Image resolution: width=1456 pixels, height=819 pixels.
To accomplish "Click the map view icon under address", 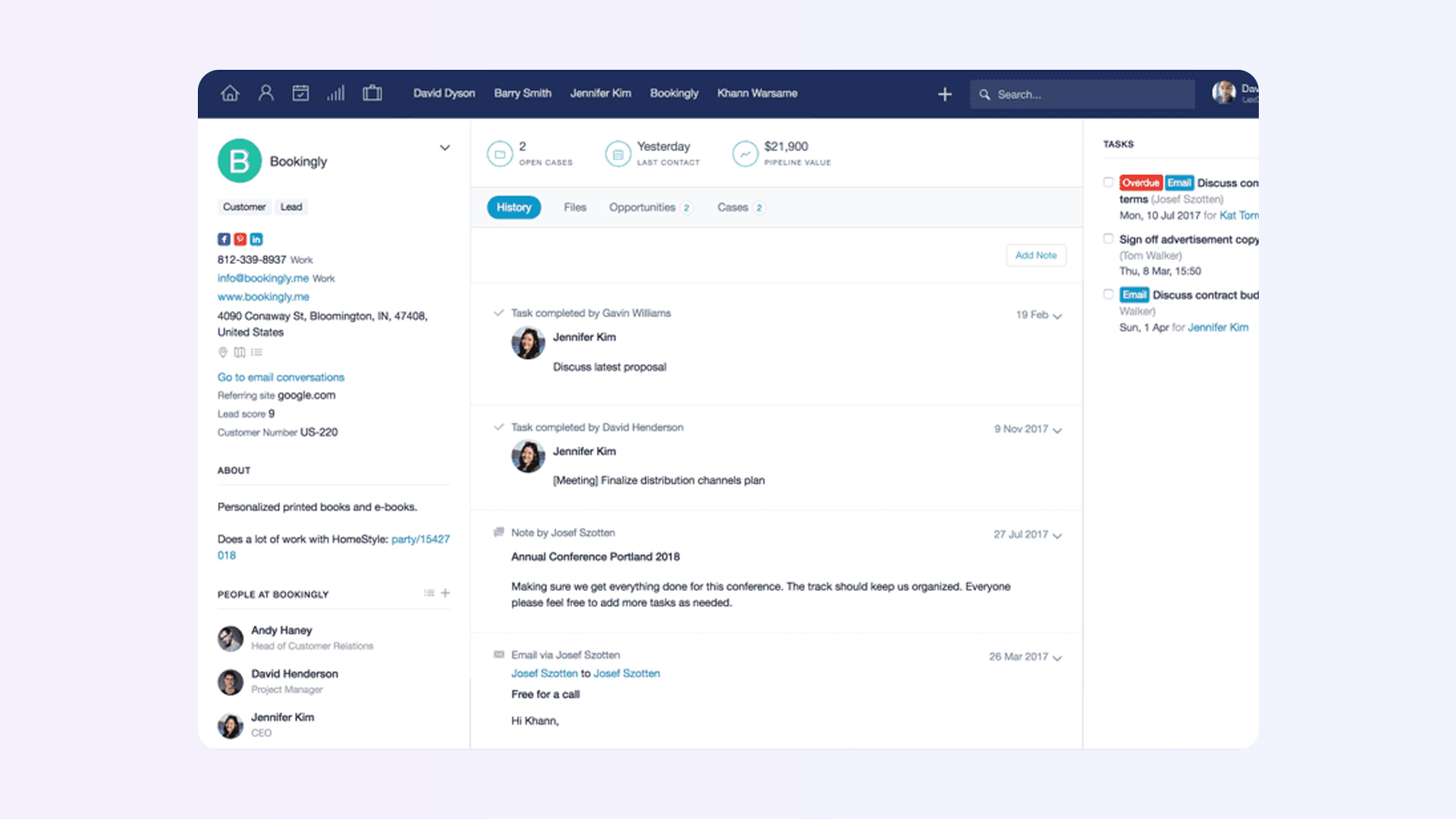I will click(x=240, y=352).
